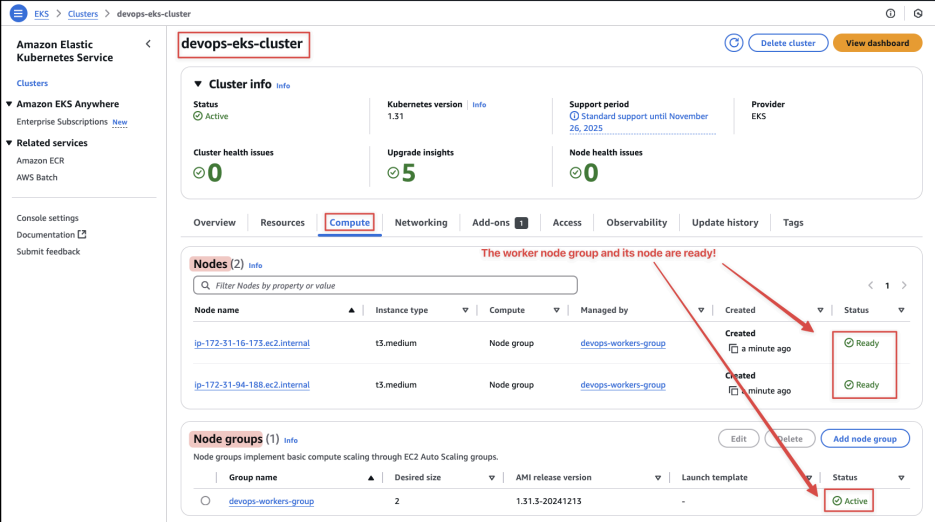Open Documentation external link icon
Screen dimensions: 935x522
(82, 234)
